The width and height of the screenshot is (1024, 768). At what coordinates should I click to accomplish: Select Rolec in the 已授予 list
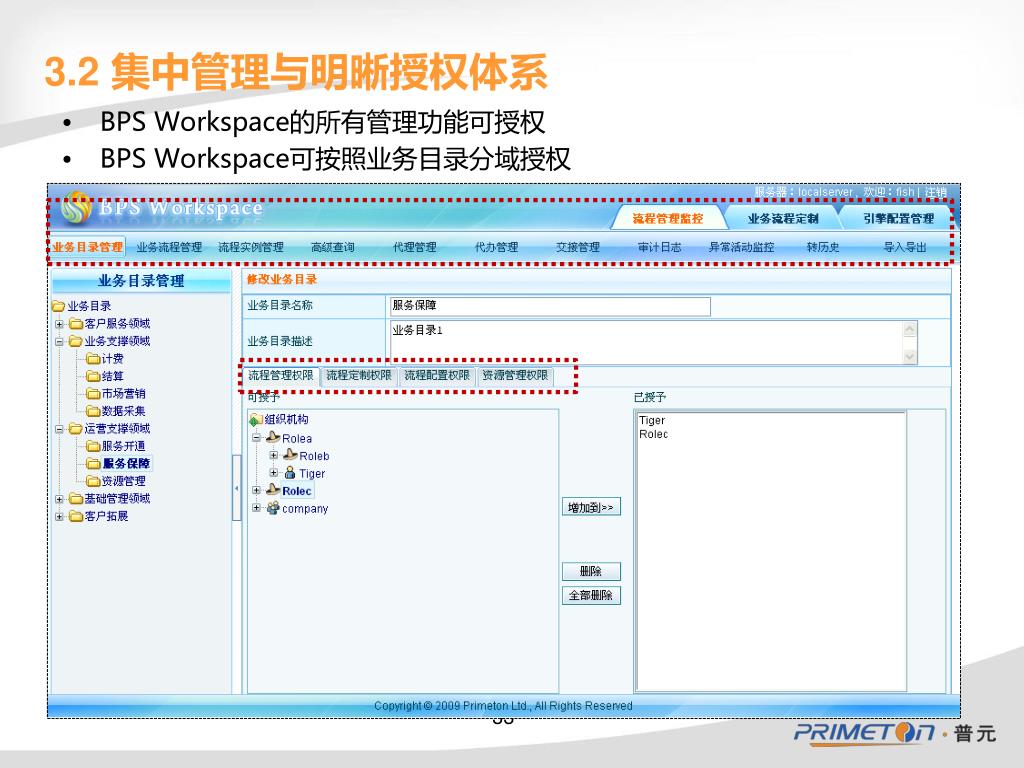pos(653,434)
